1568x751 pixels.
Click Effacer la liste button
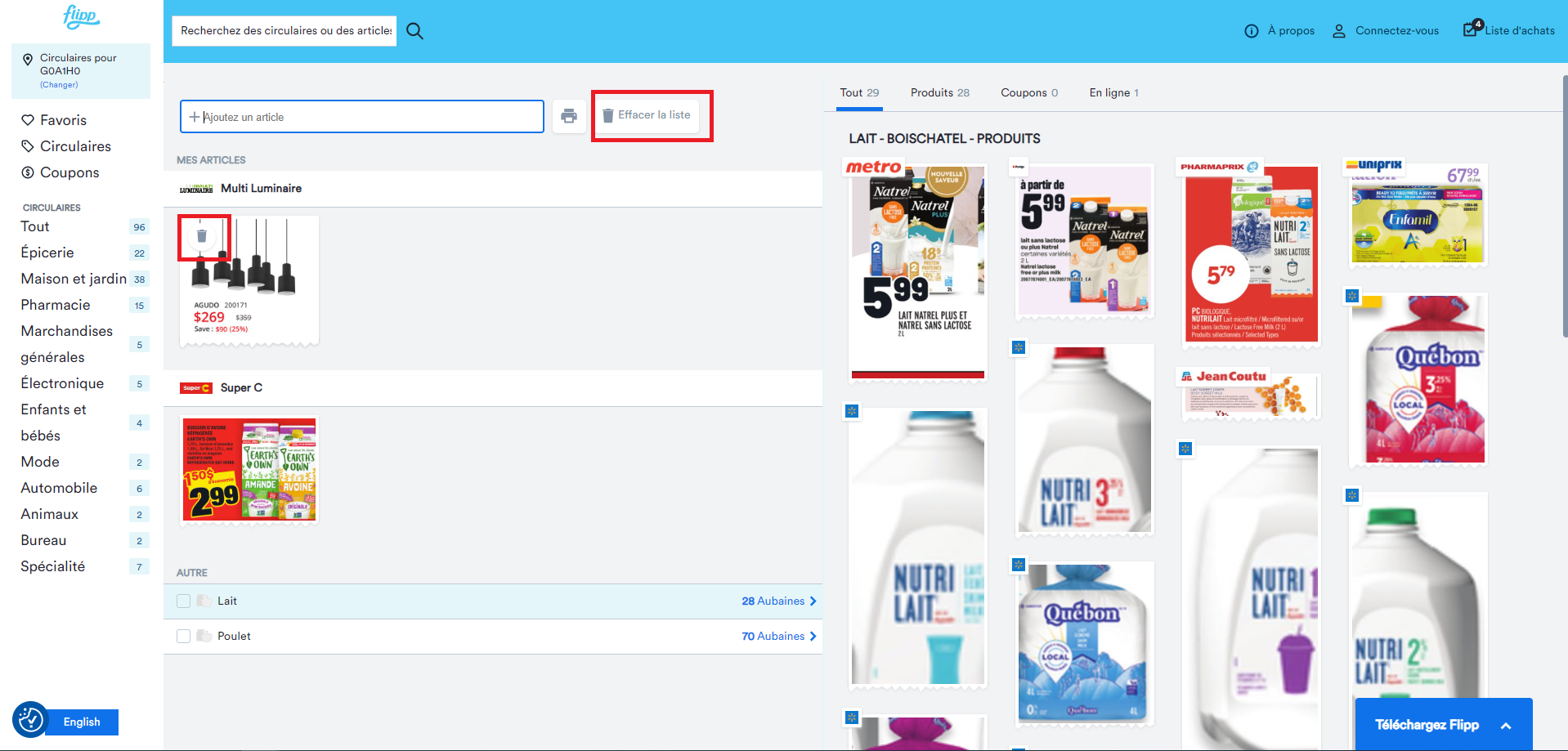[x=647, y=115]
